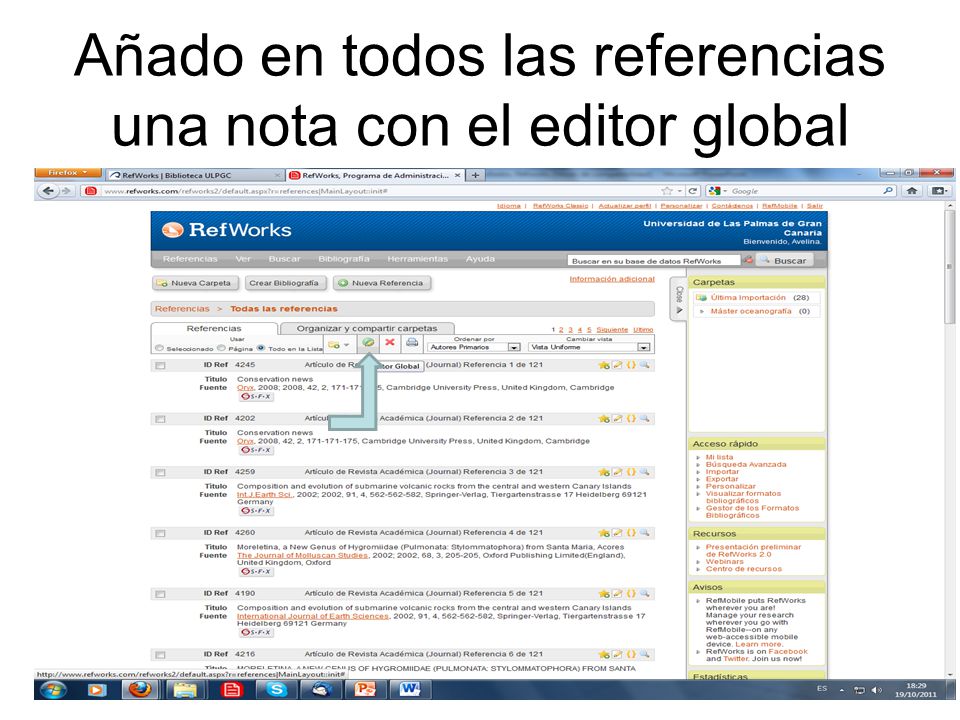View reference 4190 with its magnifier icon
This screenshot has height=720, width=960.
tap(644, 593)
